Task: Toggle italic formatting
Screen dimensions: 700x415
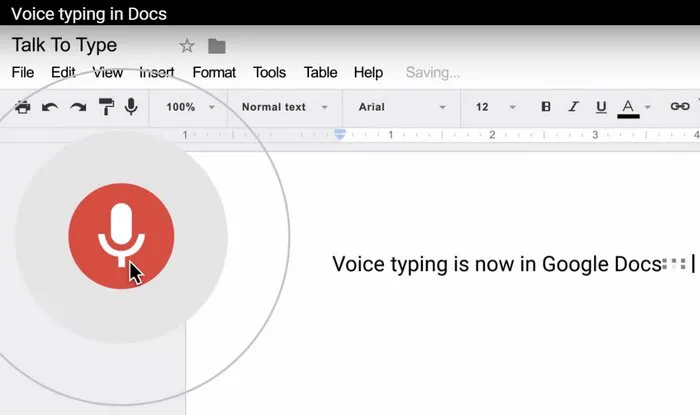Action: (573, 107)
